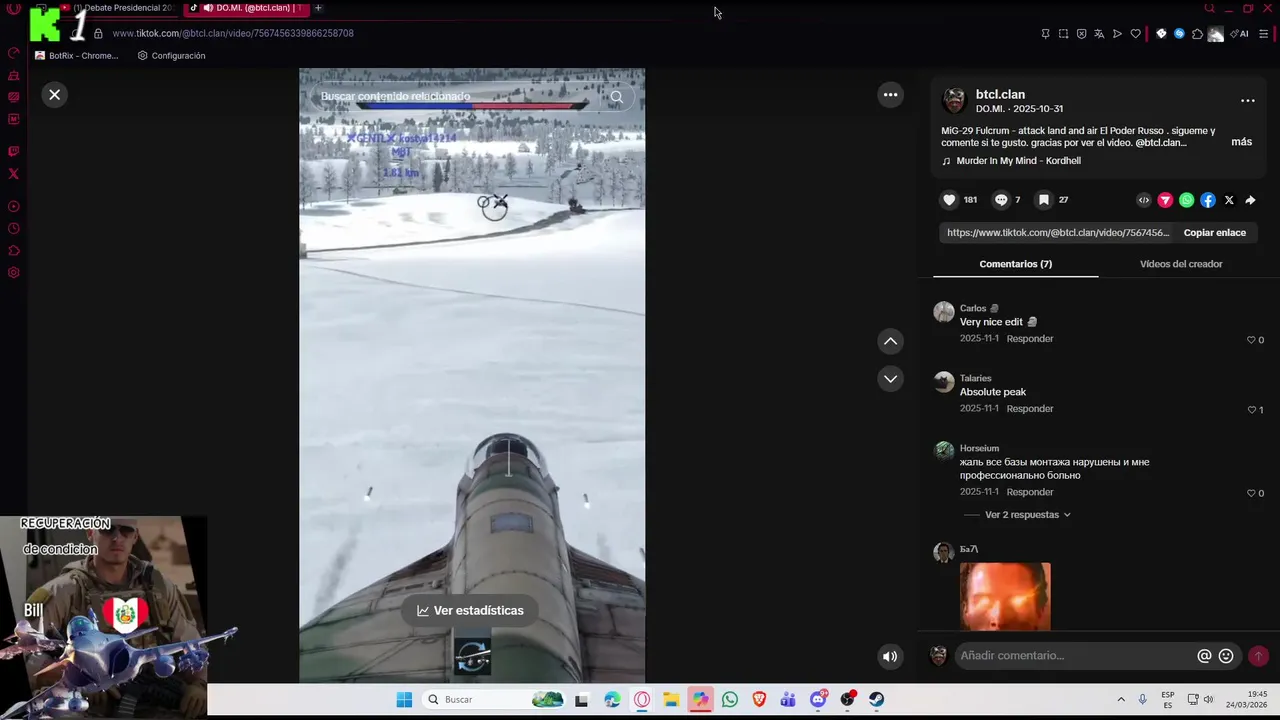
Task: Open sidebar extensions cube icon
Action: tap(14, 251)
